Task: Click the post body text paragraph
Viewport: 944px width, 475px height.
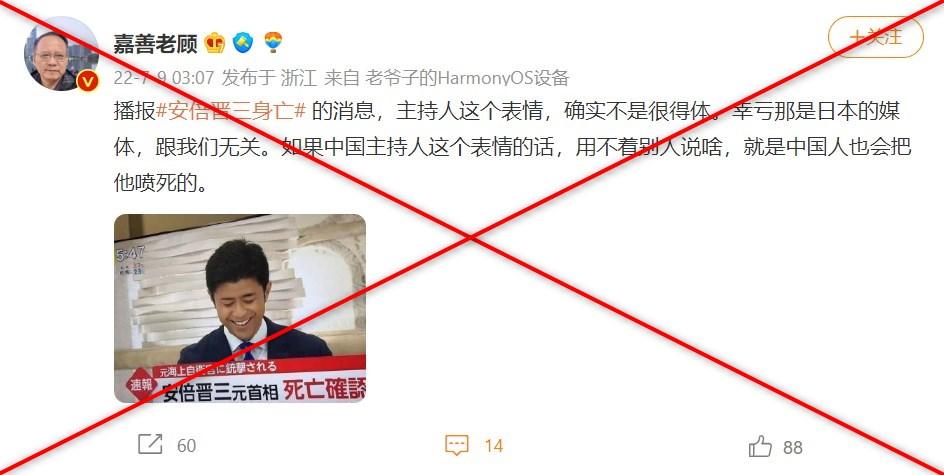Action: pos(512,147)
